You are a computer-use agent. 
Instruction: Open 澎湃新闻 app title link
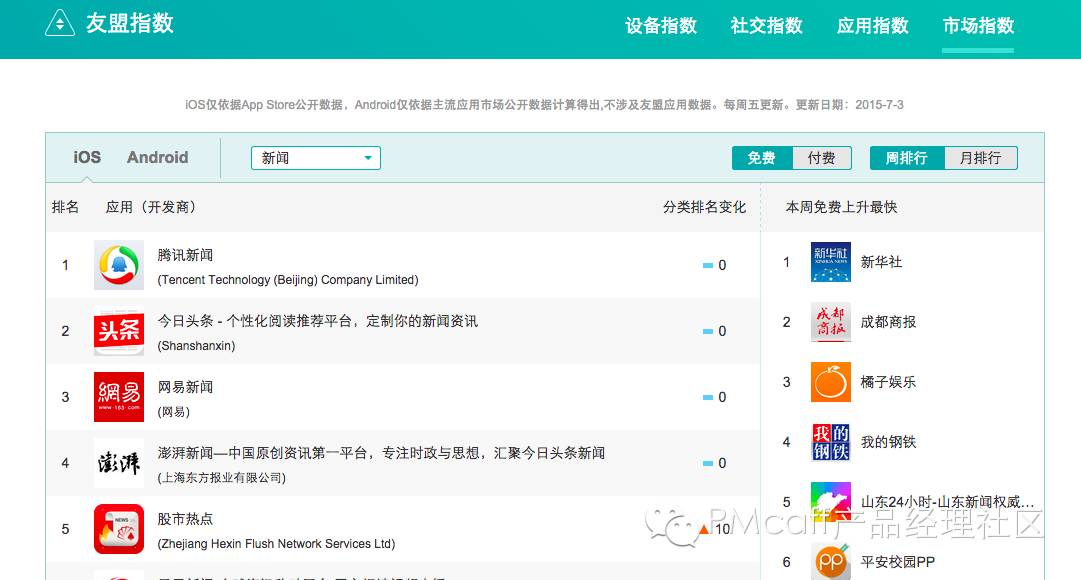[381, 453]
